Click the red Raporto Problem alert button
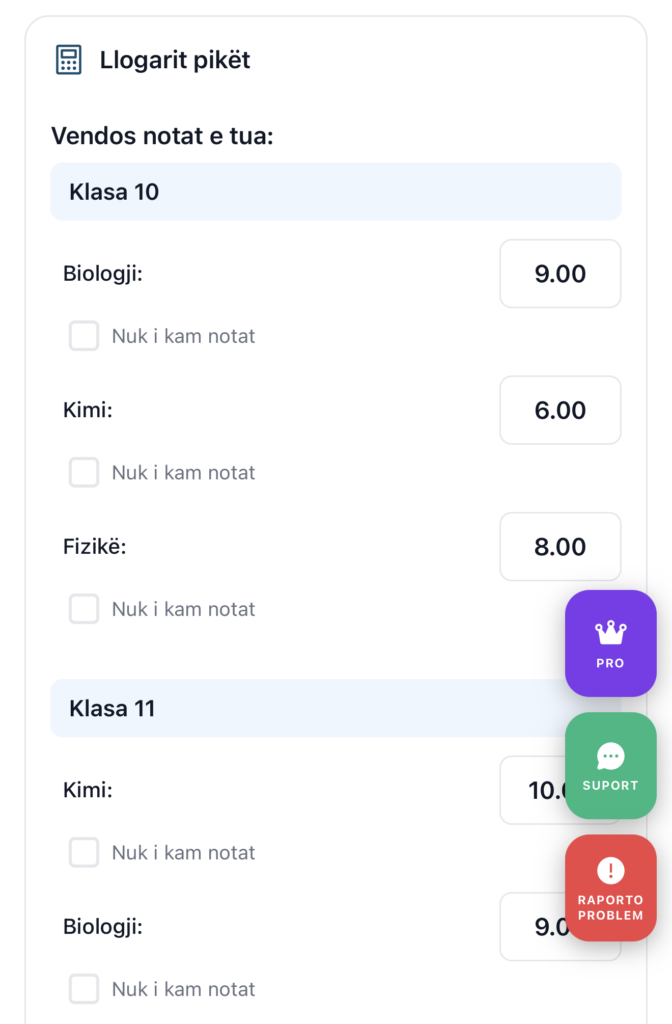Screen dimensions: 672x1024 tap(610, 888)
